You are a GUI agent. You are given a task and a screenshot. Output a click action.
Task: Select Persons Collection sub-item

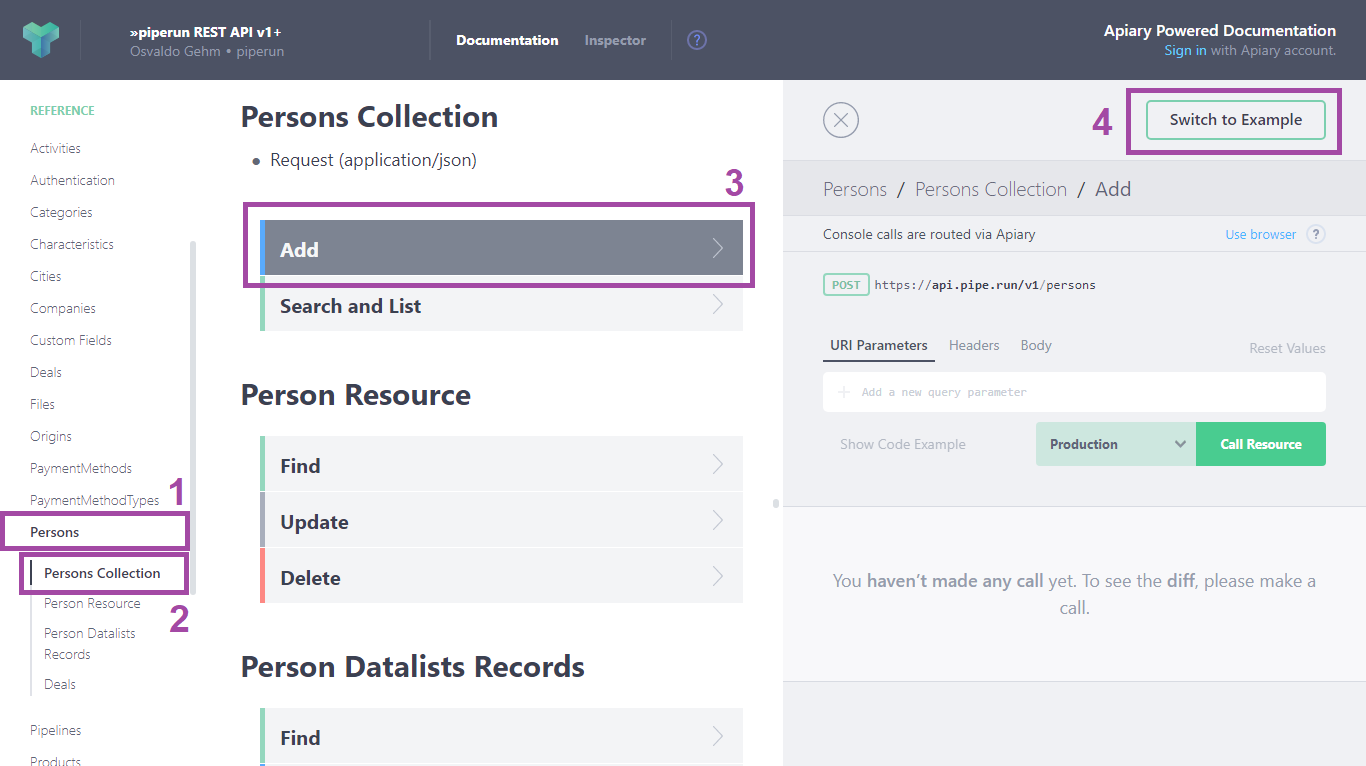[x=102, y=573]
